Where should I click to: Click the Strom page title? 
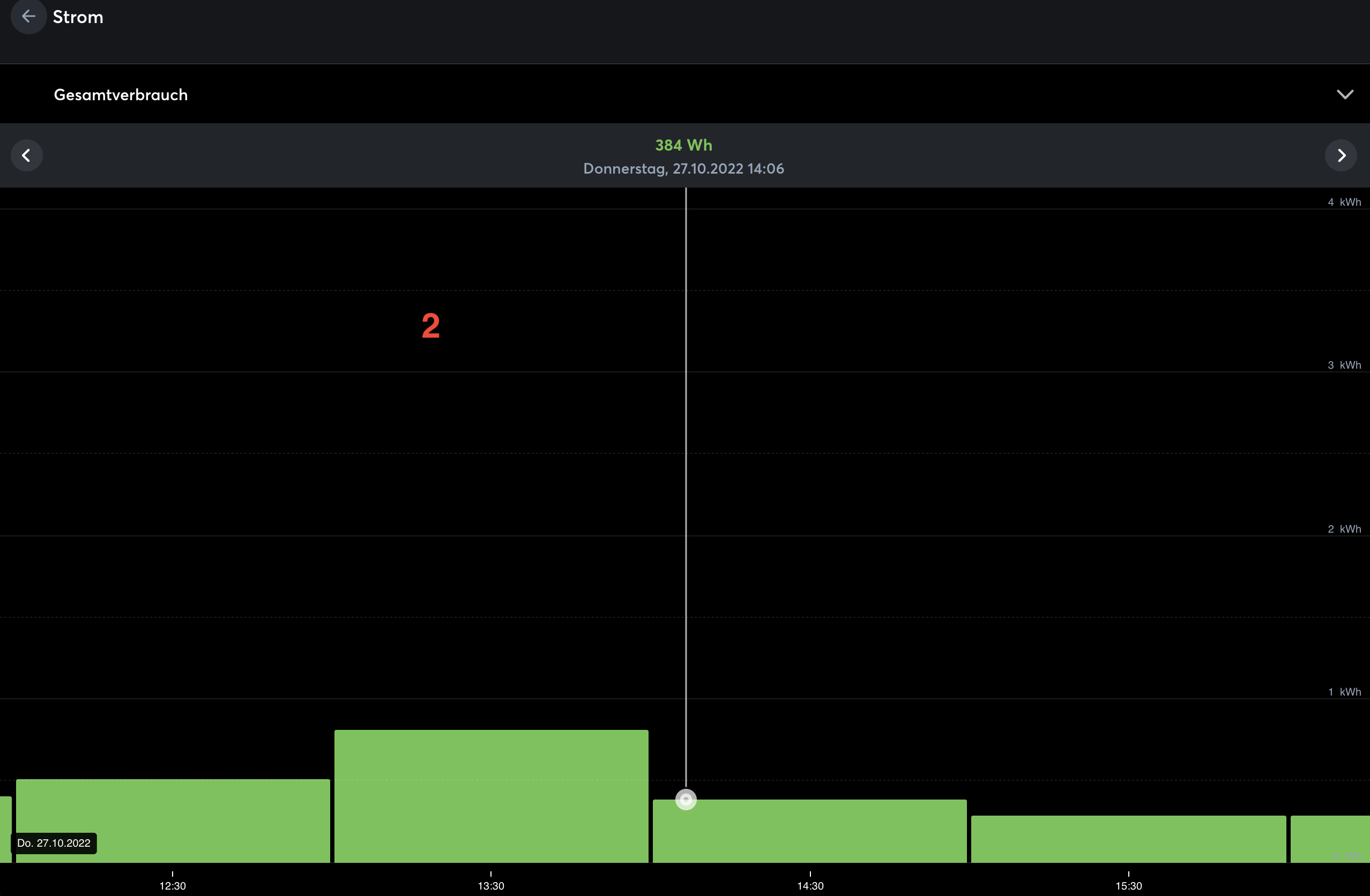[78, 17]
